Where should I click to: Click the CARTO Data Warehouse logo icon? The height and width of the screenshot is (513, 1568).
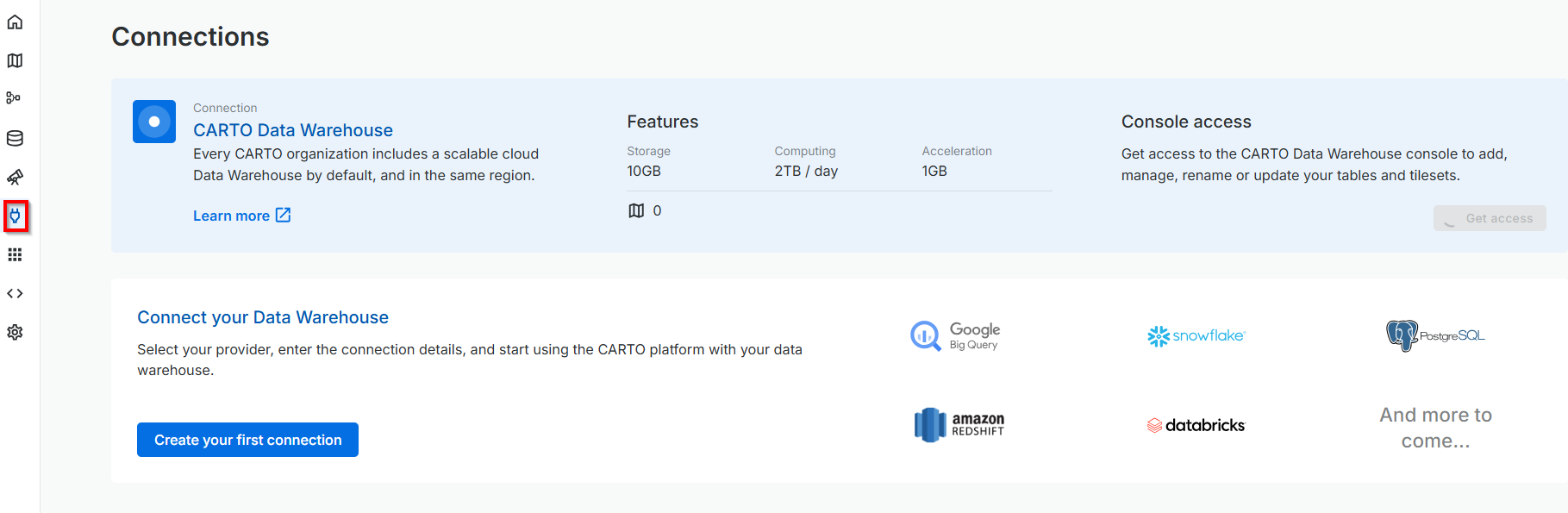point(154,122)
